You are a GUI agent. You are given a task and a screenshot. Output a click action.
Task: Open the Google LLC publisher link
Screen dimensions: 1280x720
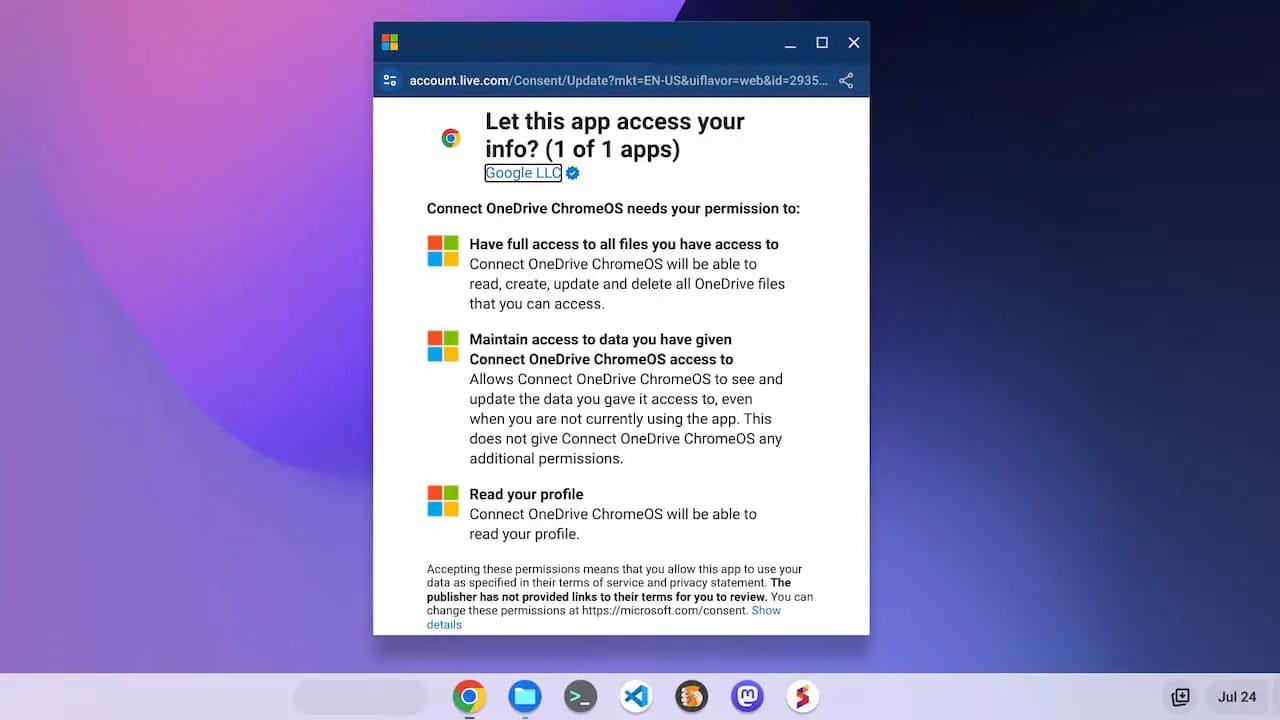523,173
